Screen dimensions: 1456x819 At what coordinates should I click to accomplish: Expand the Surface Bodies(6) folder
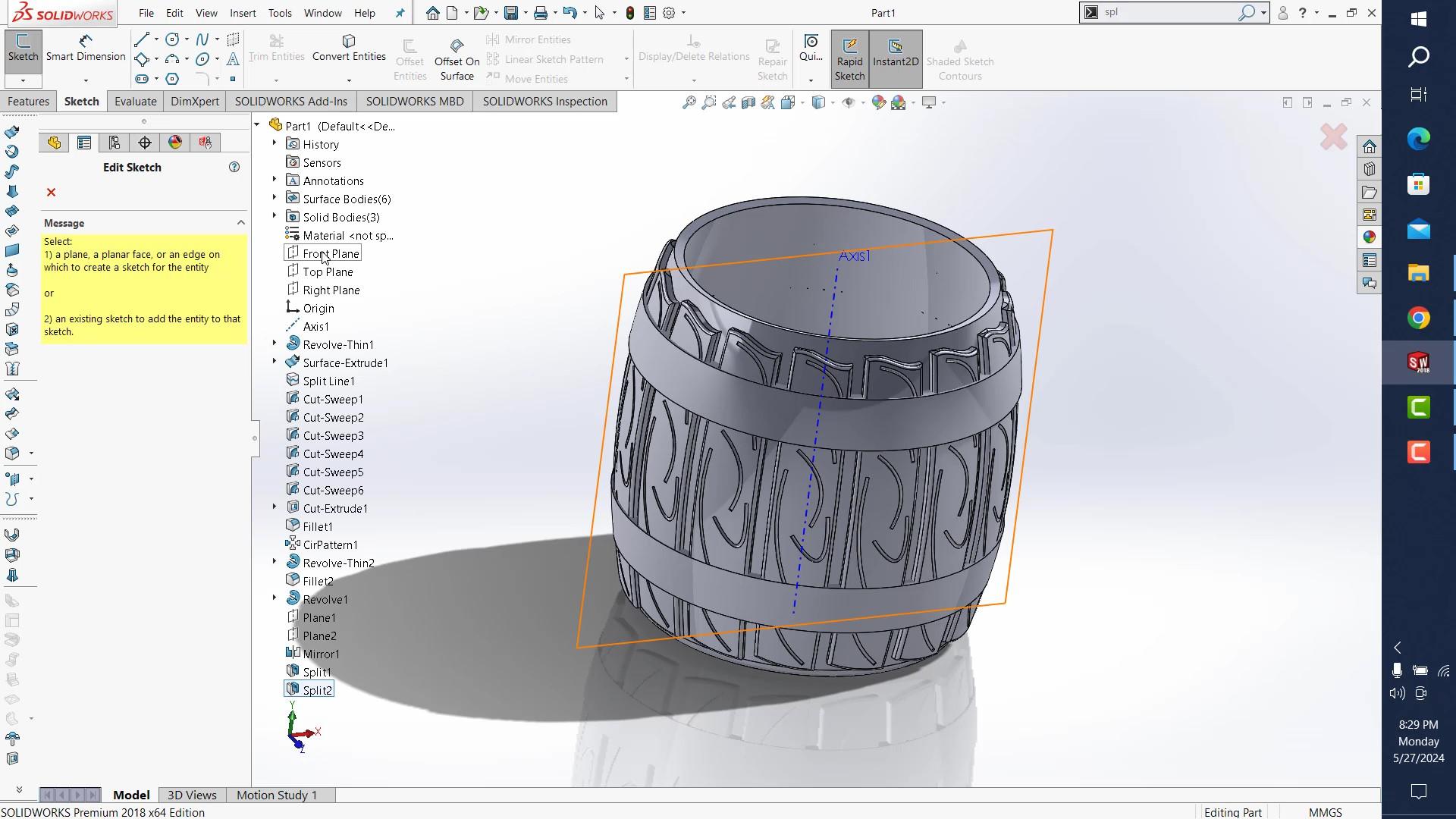tap(275, 199)
